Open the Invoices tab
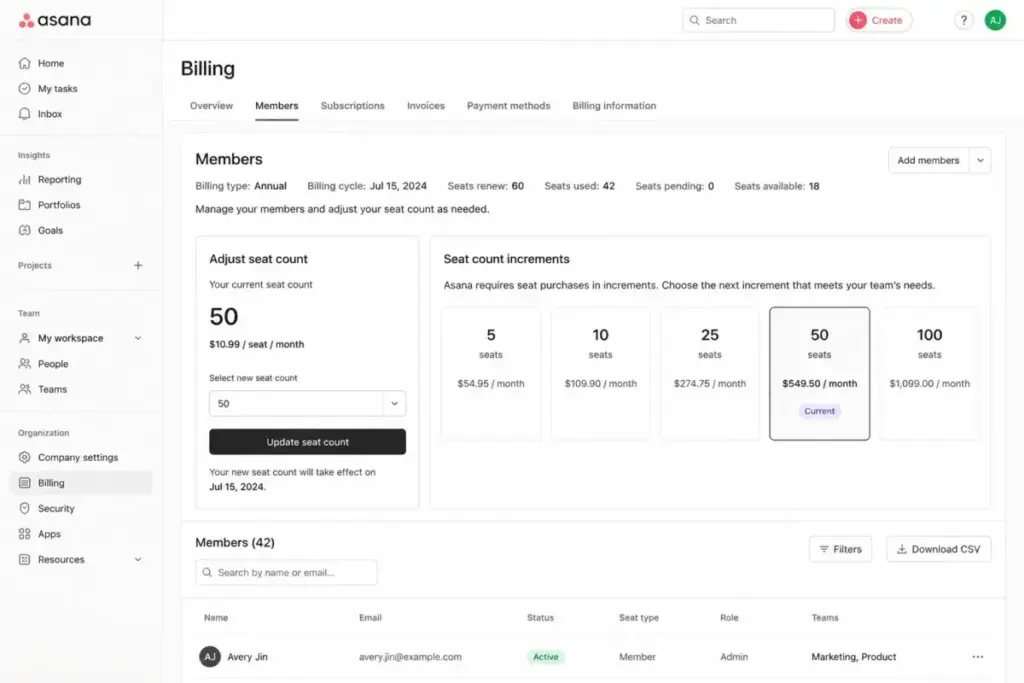The image size is (1024, 683). coord(425,106)
